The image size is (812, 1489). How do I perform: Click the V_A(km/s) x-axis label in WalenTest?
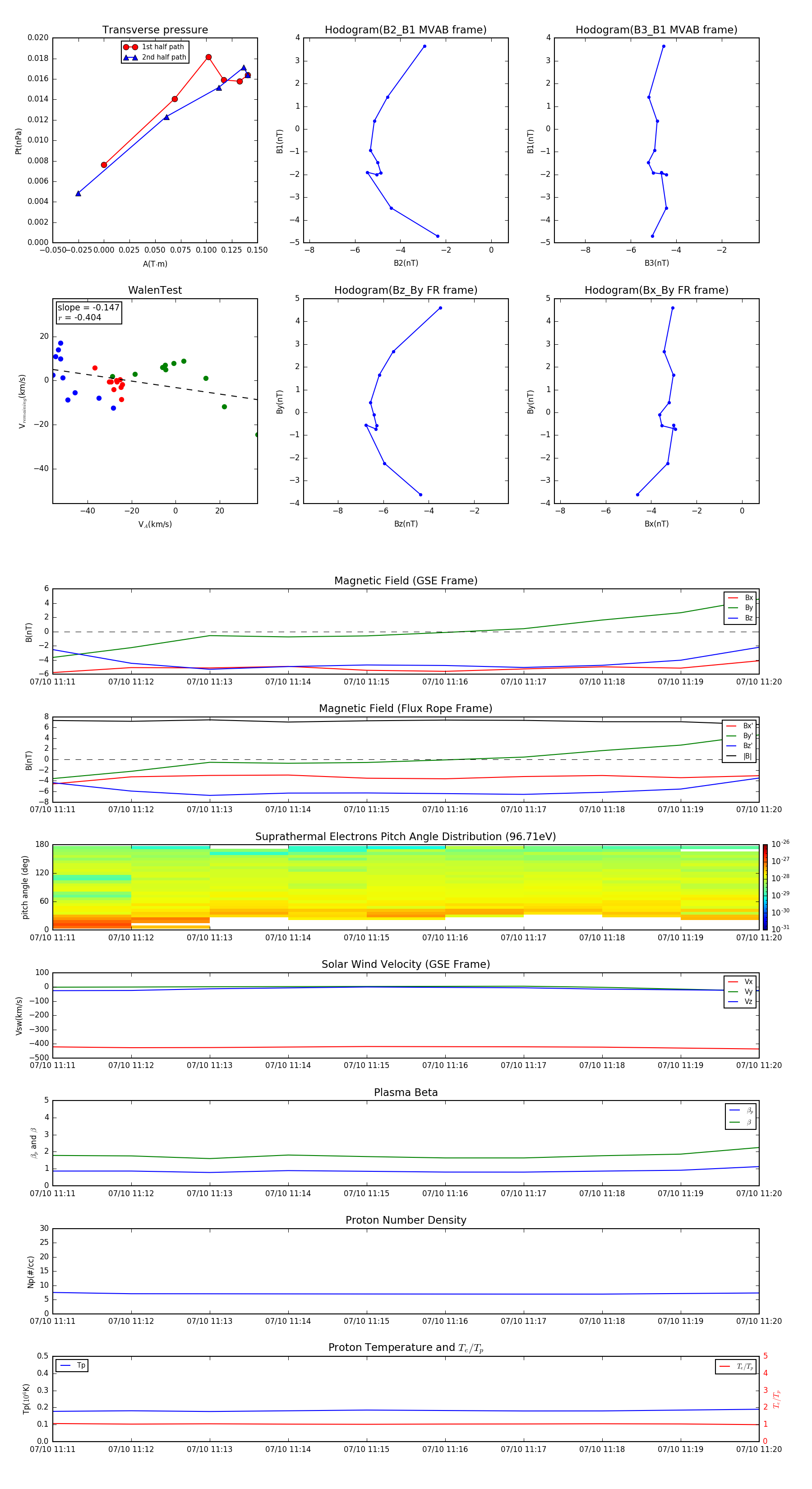point(155,524)
